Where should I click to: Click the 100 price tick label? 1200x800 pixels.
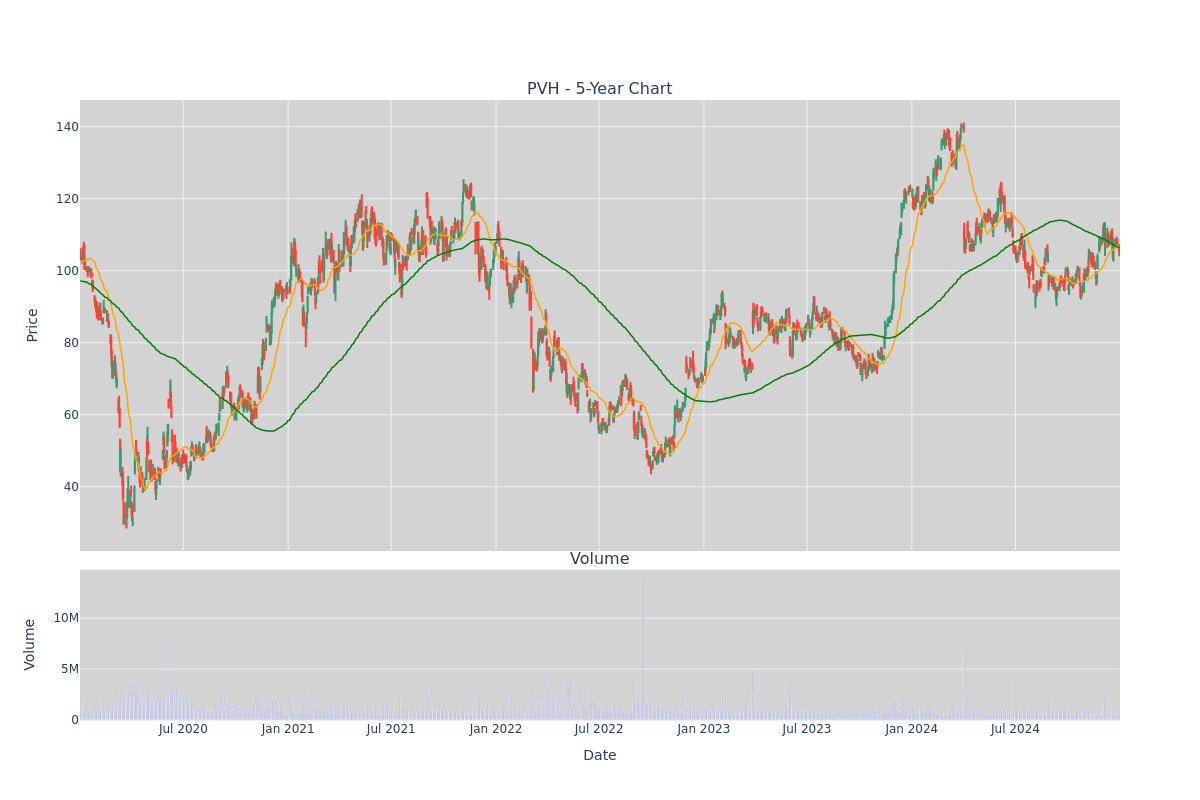67,271
